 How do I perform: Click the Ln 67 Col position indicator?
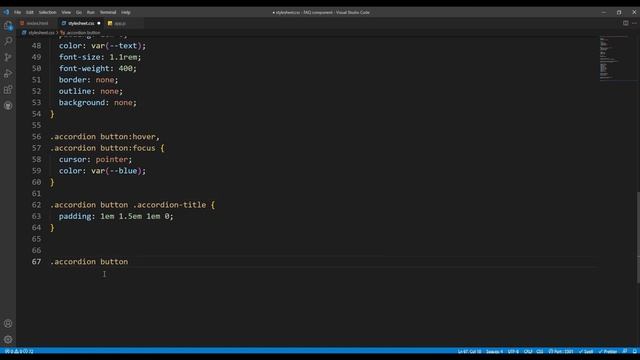(x=469, y=351)
